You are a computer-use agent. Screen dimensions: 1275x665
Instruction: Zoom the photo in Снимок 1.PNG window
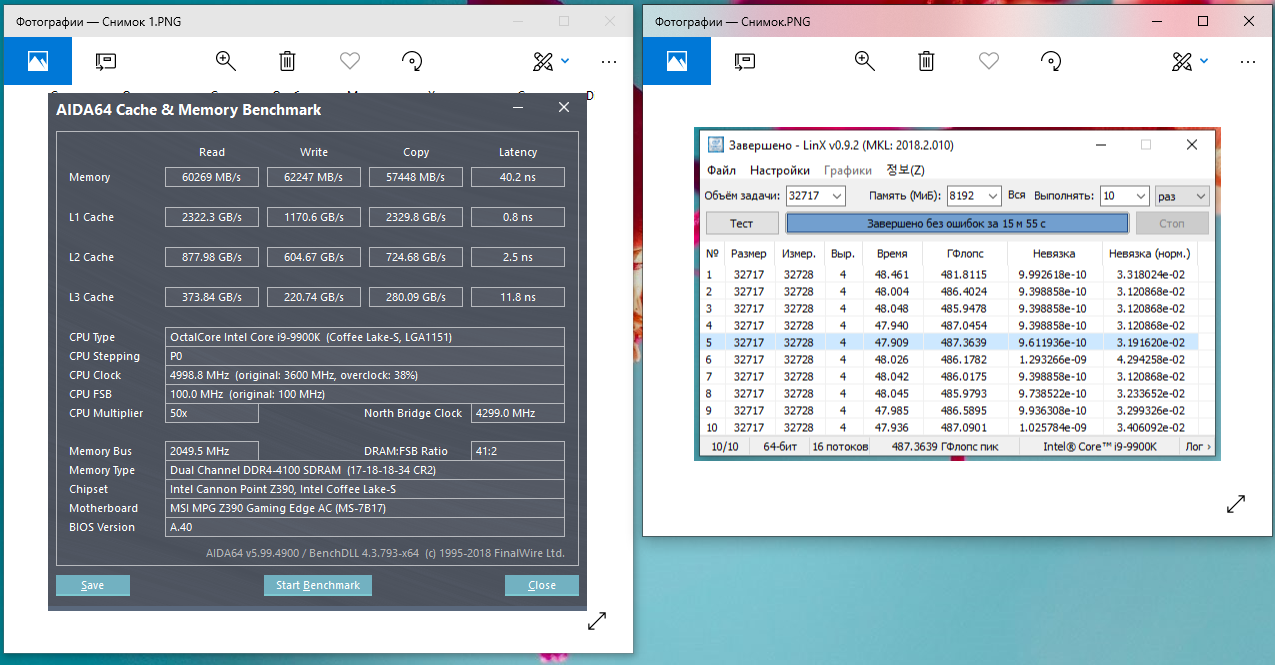click(226, 61)
